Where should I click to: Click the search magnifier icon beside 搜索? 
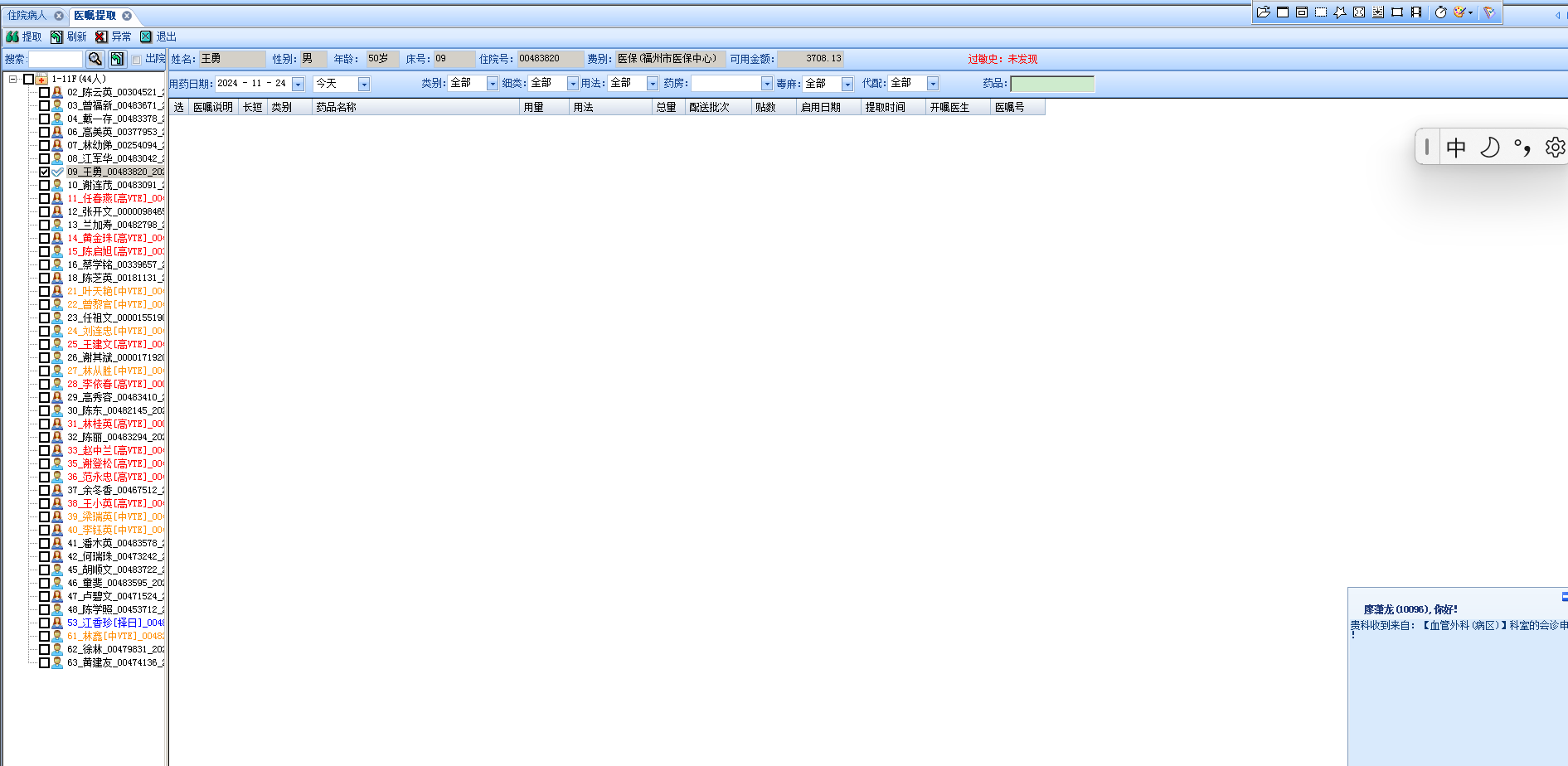pos(95,59)
